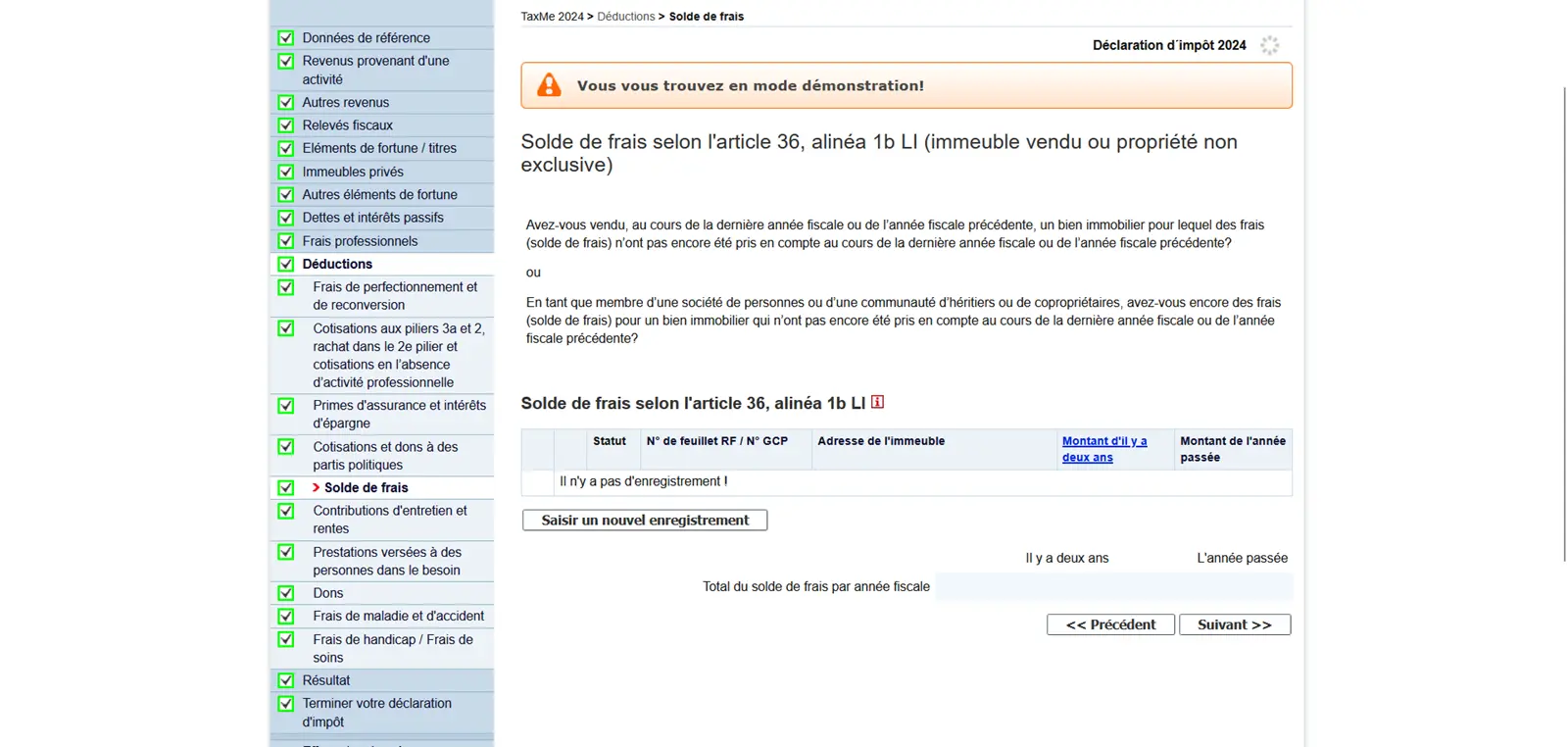Click the checkbox beside Données de référence
1568x747 pixels.
pyautogui.click(x=286, y=38)
